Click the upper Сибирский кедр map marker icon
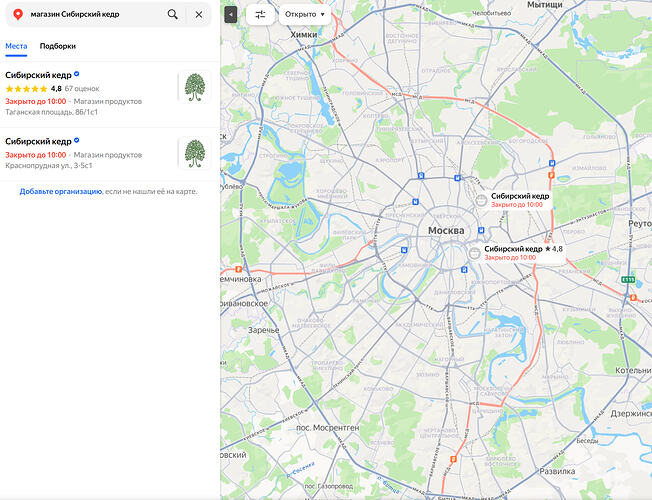652x500 pixels. point(481,200)
